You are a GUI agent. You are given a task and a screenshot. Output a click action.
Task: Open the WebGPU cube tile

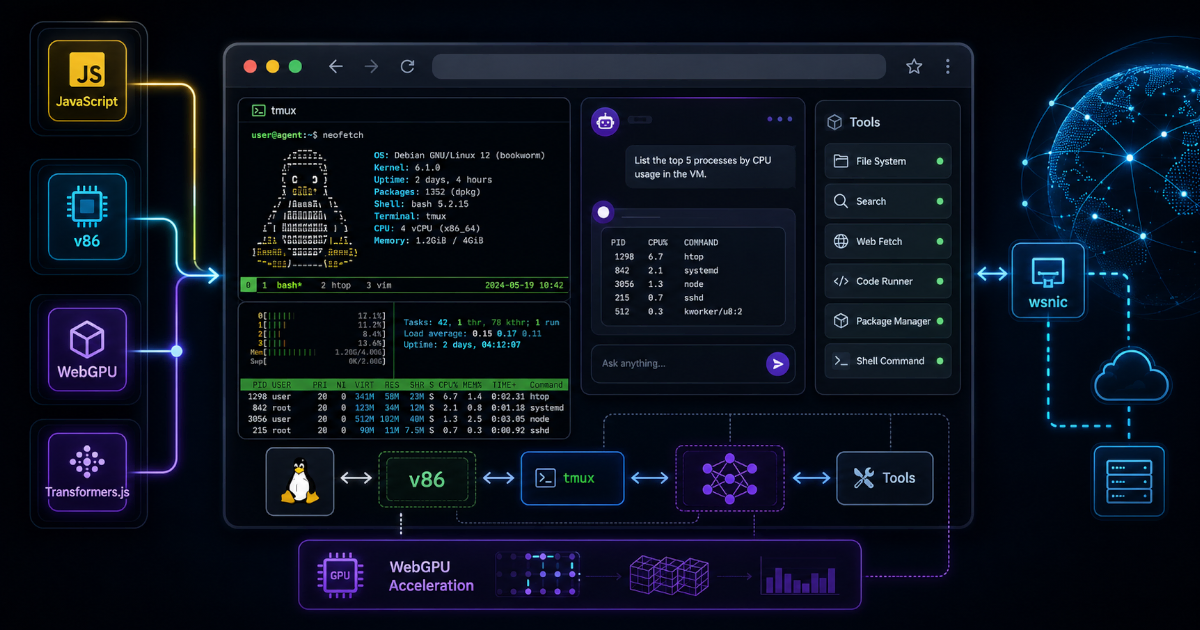88,348
